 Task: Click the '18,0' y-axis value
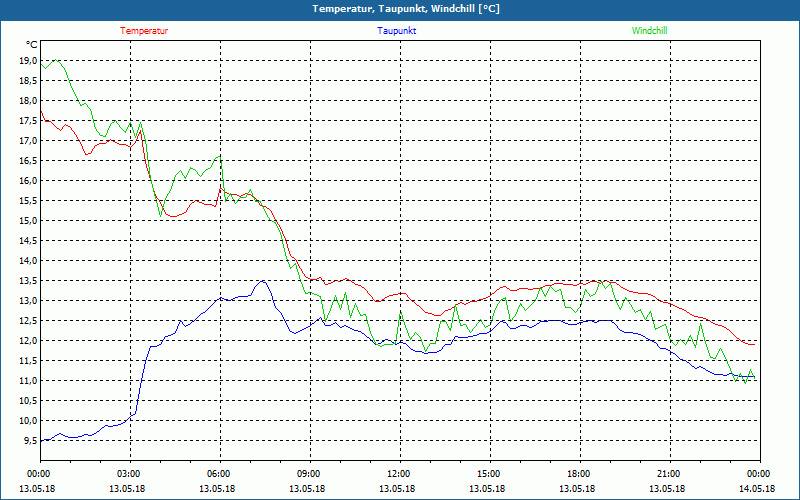(29, 101)
